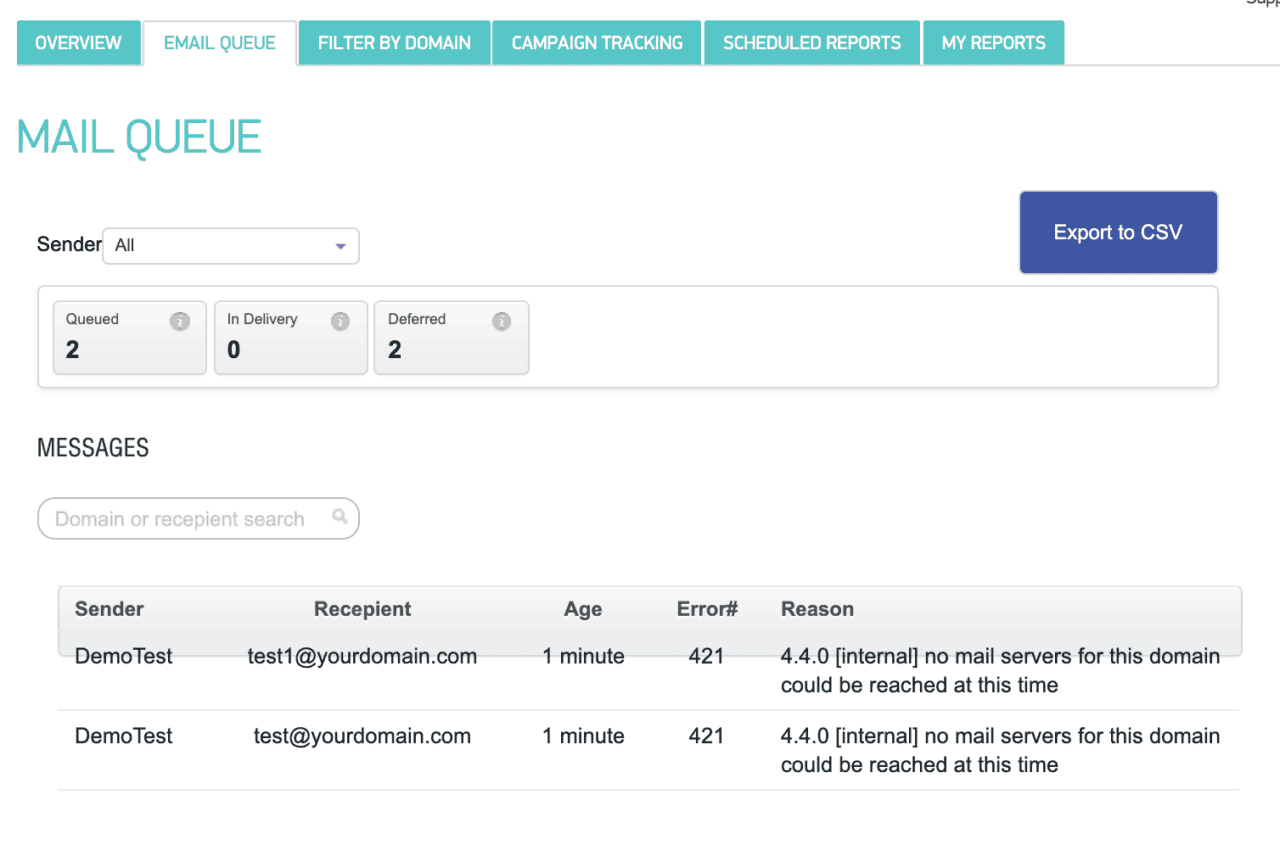Click the In Delivery counter card

click(291, 338)
